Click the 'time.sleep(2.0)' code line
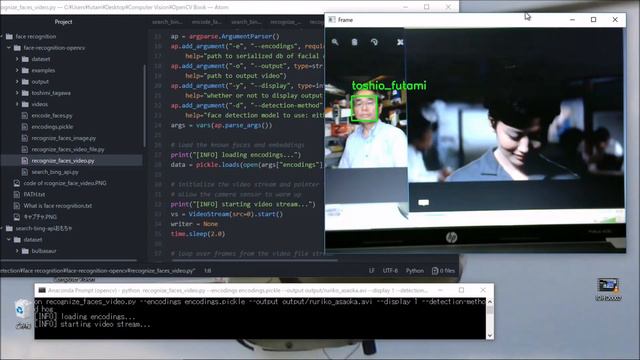The width and height of the screenshot is (640, 360). pos(198,234)
